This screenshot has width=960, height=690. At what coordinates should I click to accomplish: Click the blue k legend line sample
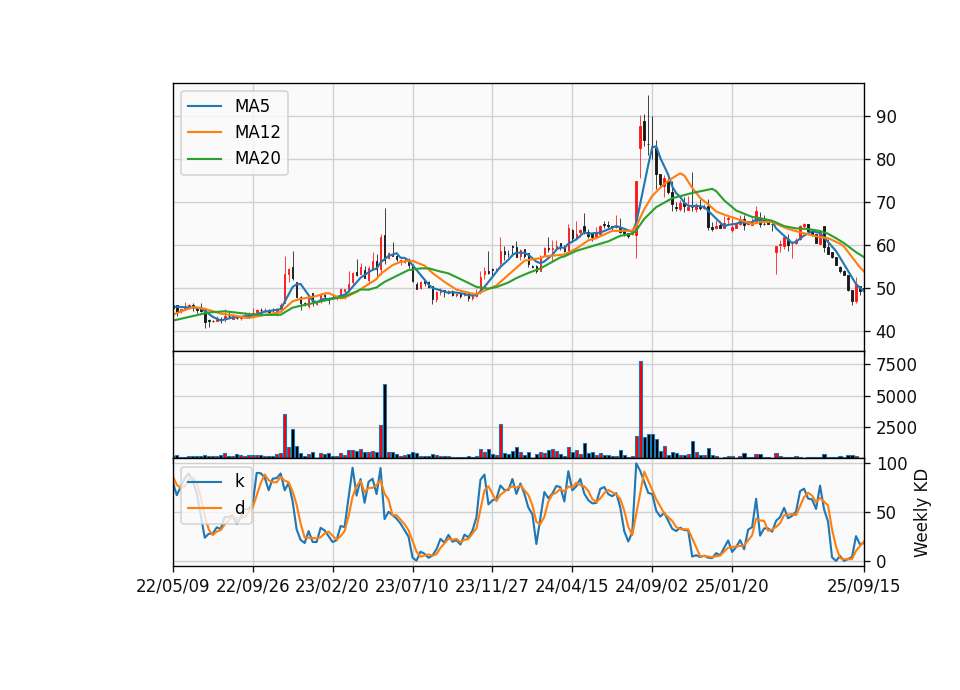point(204,481)
